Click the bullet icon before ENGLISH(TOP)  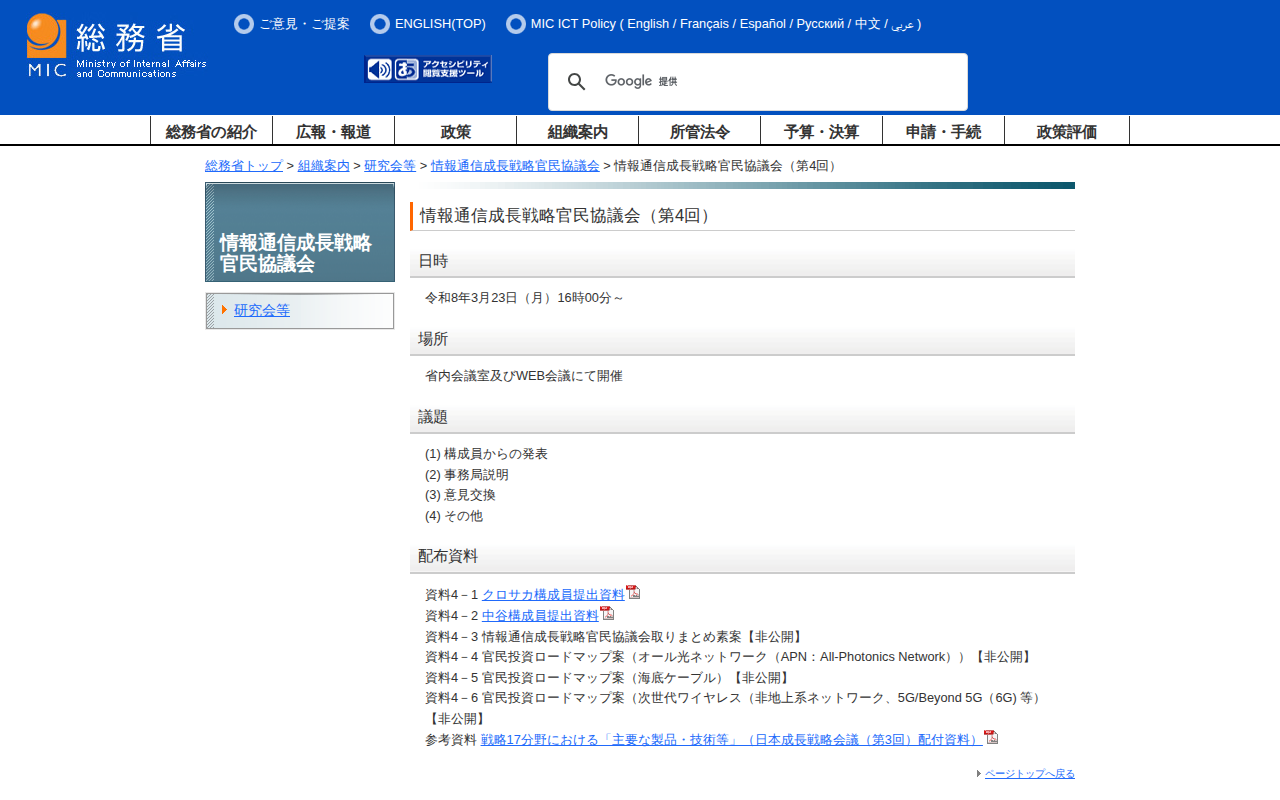pos(380,24)
